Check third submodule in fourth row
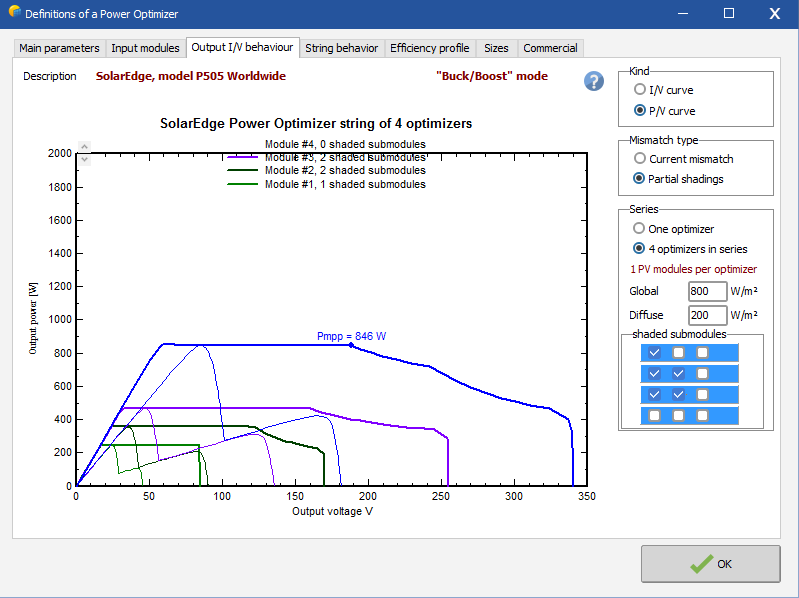 (x=702, y=416)
